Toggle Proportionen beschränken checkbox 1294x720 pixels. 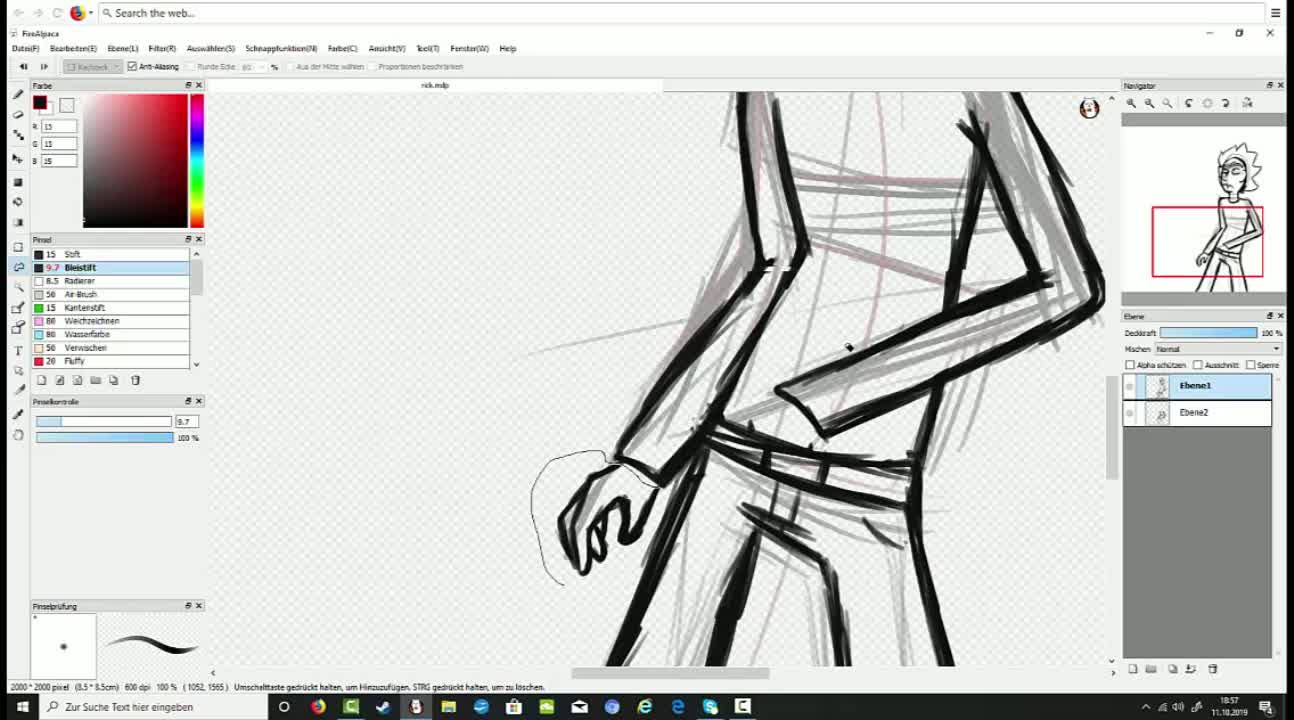[372, 66]
